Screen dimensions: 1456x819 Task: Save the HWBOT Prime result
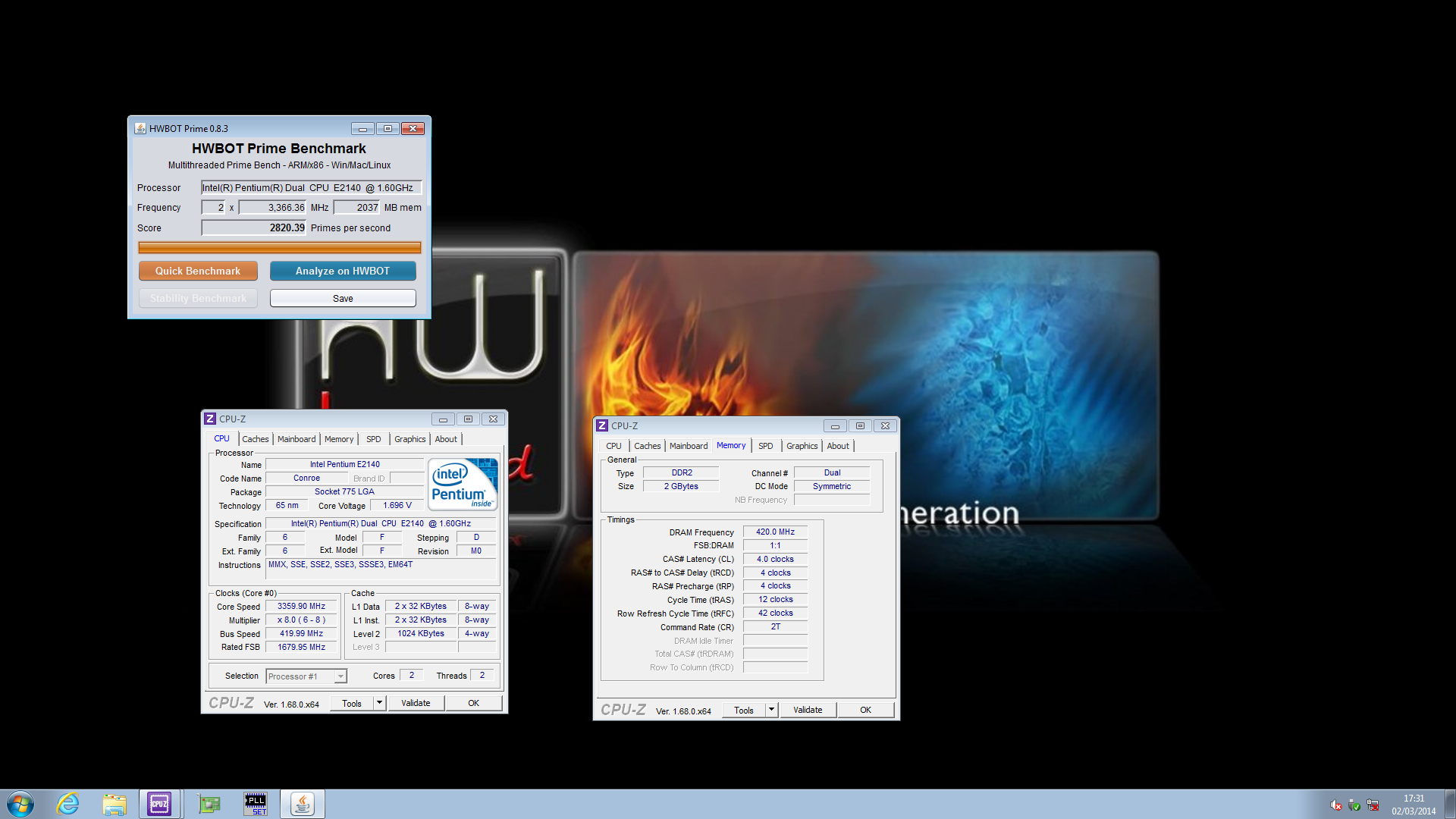[343, 298]
